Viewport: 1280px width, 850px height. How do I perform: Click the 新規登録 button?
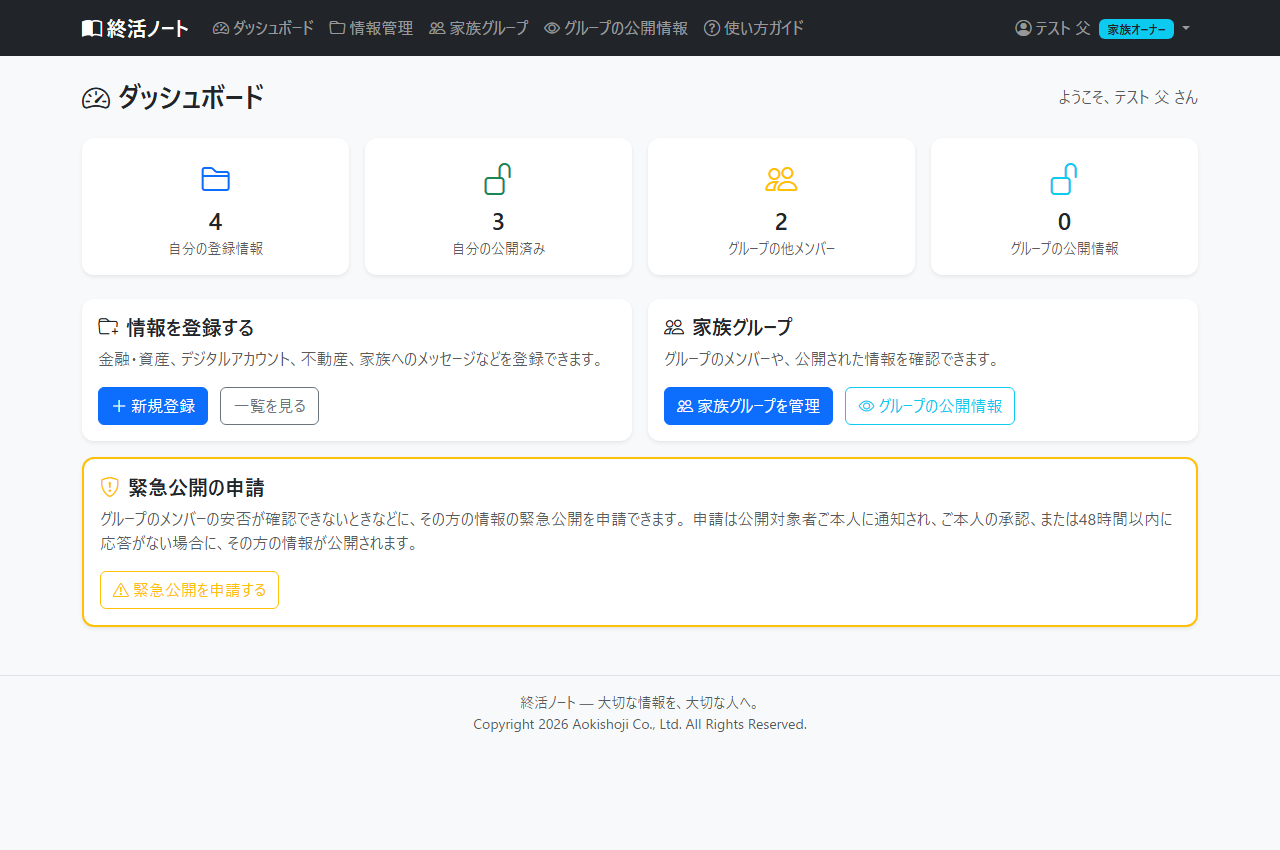point(153,406)
